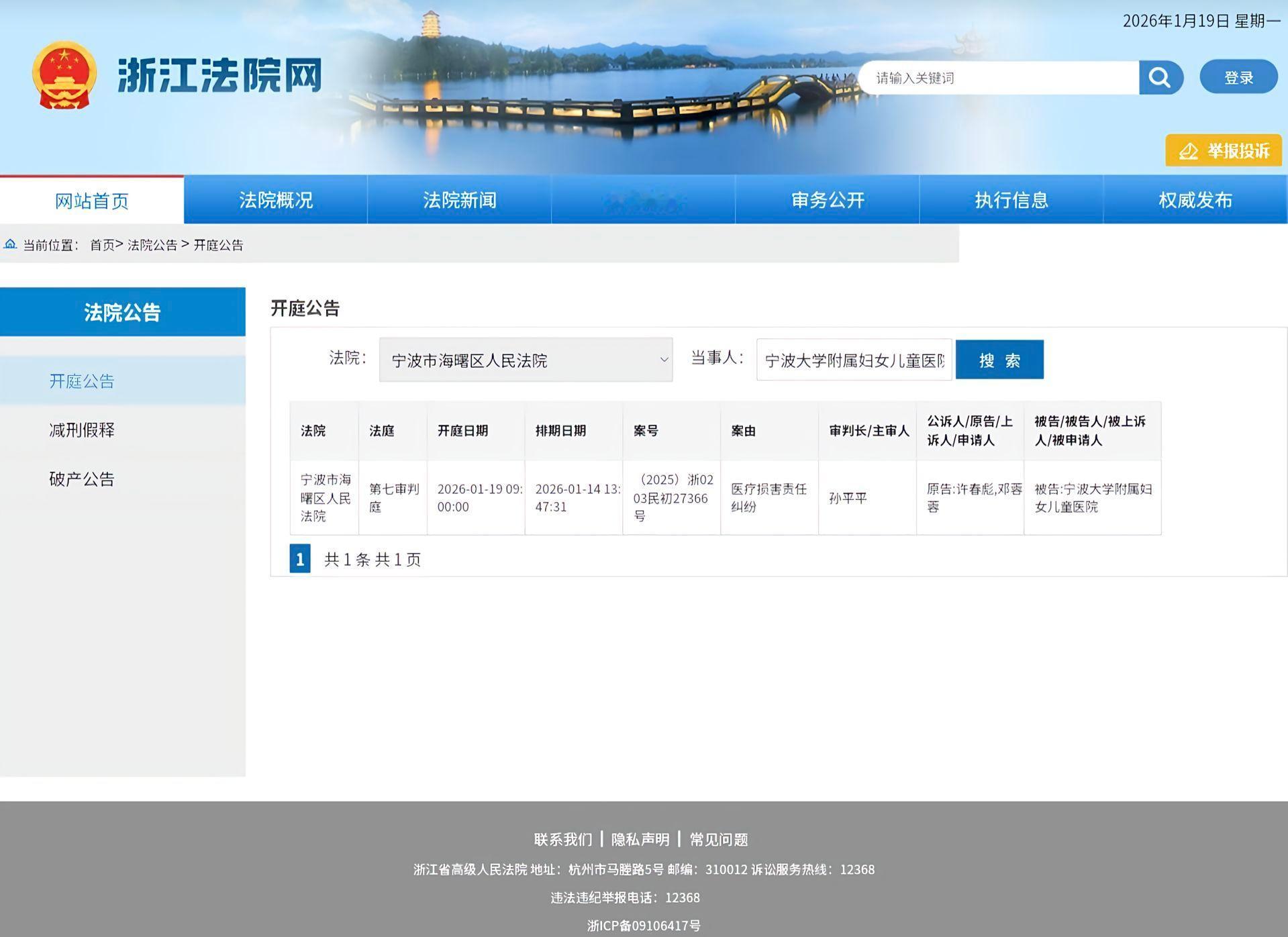Click the national emblem logo of 浙江法院网
Viewport: 1288px width, 937px height.
[64, 74]
